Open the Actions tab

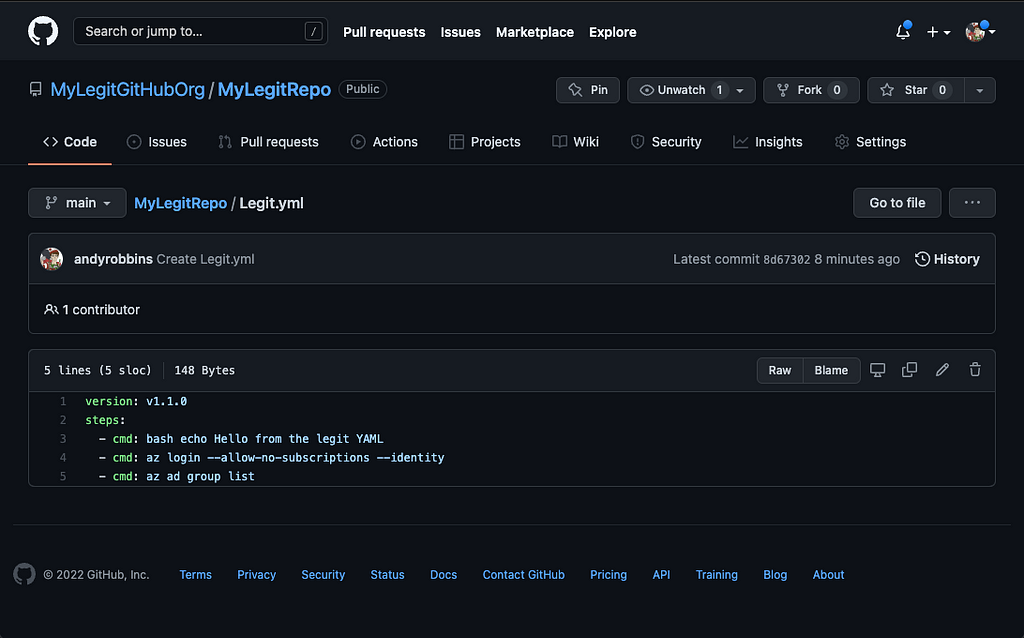384,142
